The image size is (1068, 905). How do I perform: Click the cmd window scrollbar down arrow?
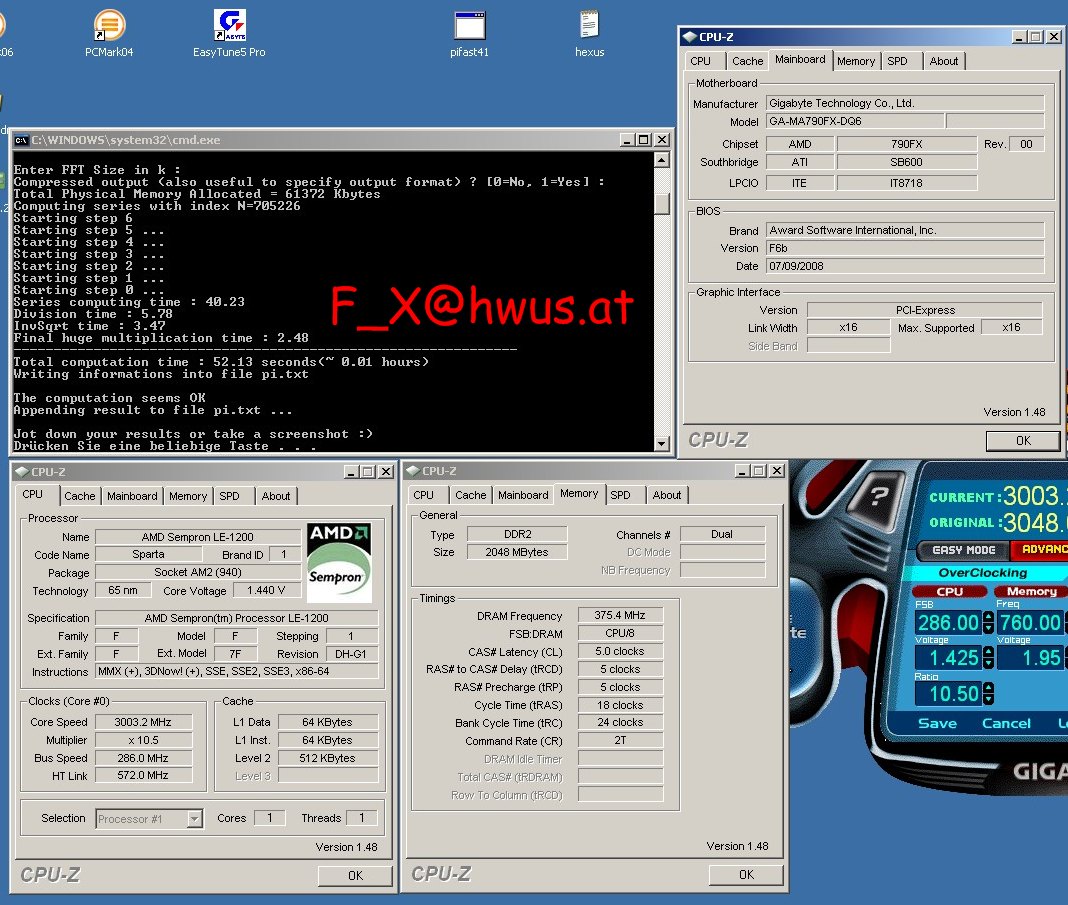(661, 444)
